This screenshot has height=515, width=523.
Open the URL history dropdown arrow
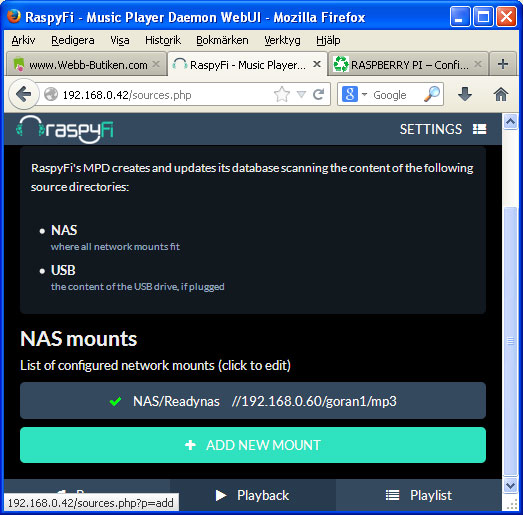click(x=301, y=95)
